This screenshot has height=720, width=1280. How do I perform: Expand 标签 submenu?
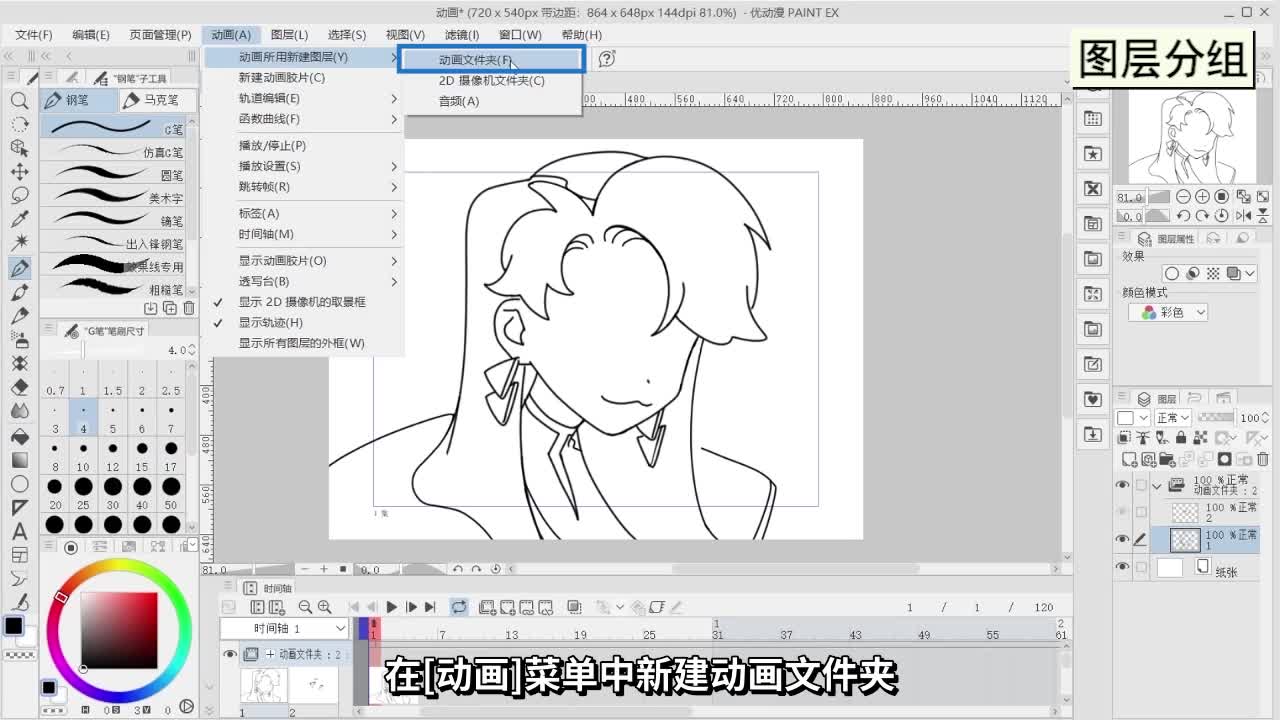304,213
